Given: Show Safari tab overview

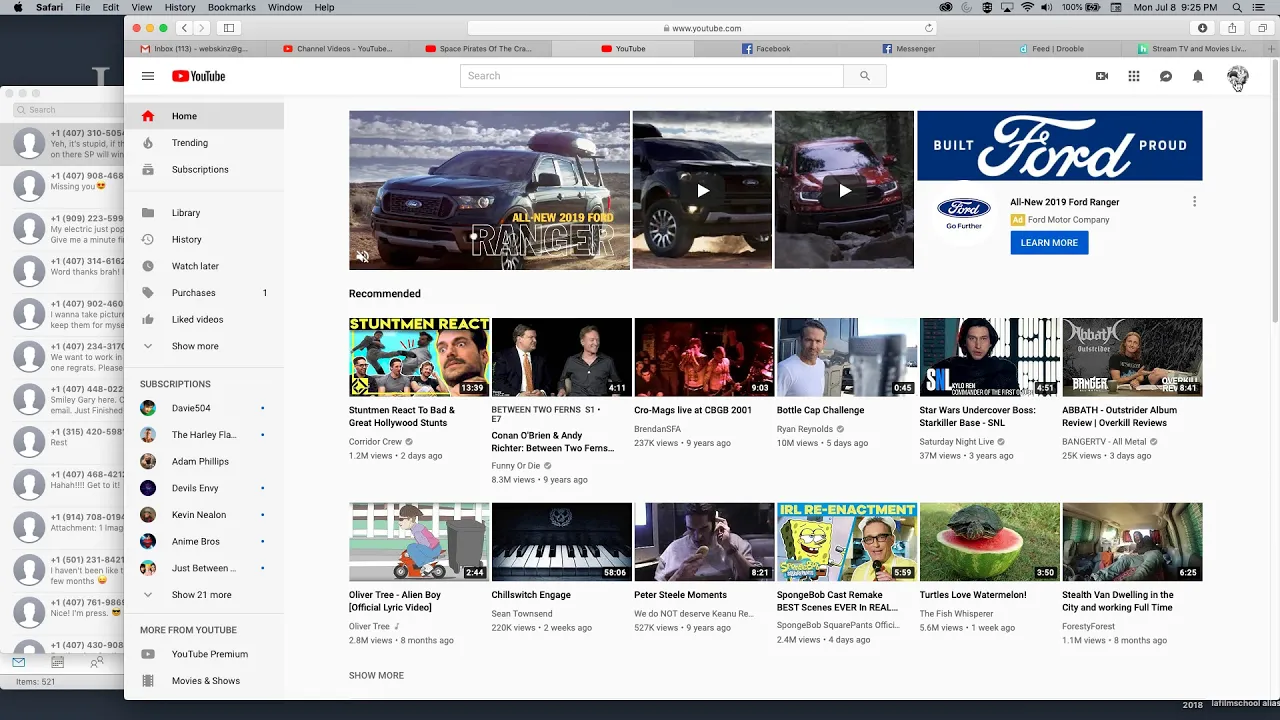Looking at the screenshot, I should pos(1263,28).
